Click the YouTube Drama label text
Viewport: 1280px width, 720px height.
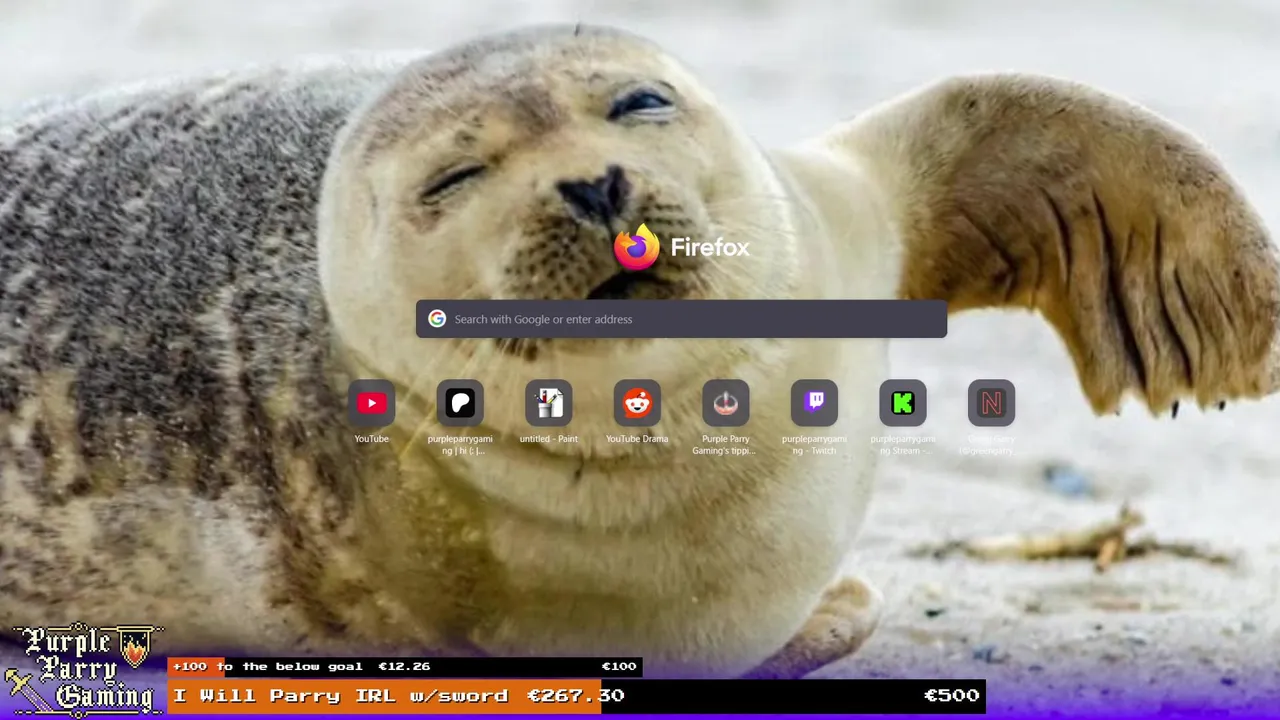coord(637,439)
